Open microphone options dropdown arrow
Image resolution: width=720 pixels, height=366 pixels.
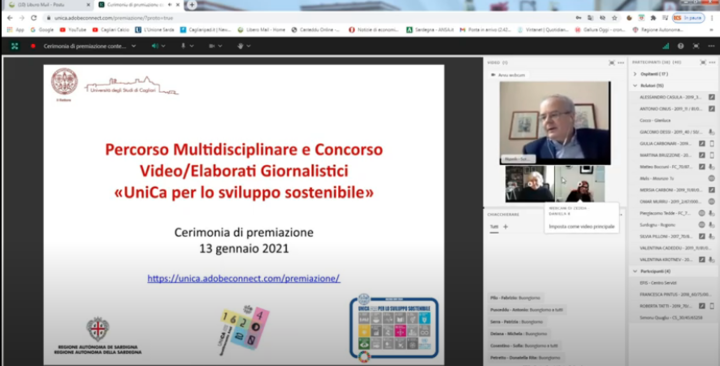point(191,46)
